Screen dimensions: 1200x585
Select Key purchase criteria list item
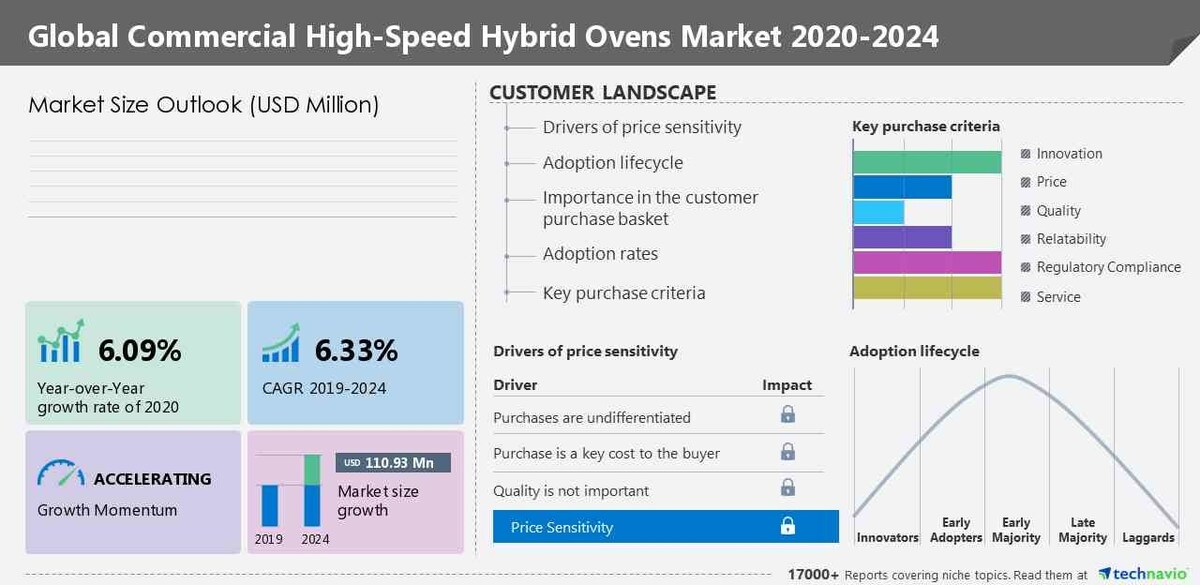(624, 293)
